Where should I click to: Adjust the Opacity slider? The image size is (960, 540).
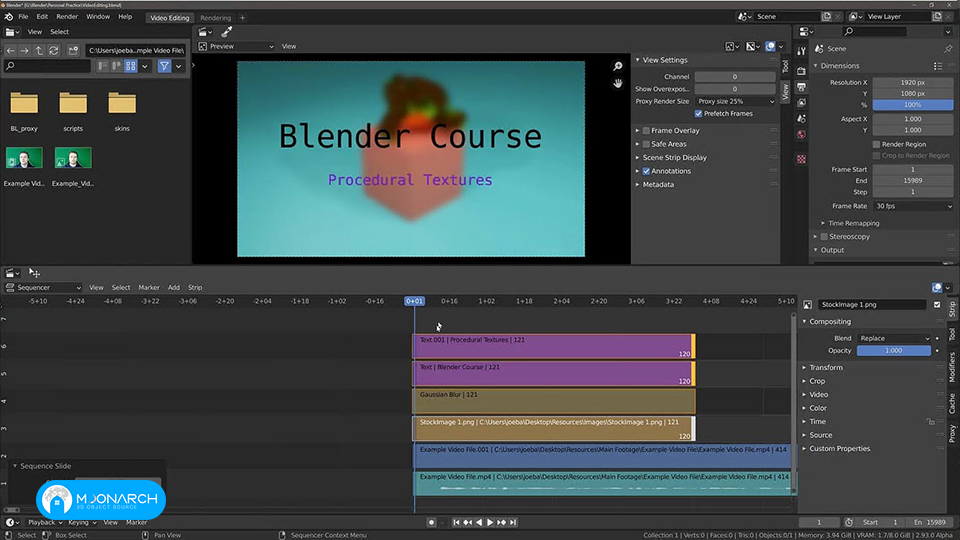893,351
